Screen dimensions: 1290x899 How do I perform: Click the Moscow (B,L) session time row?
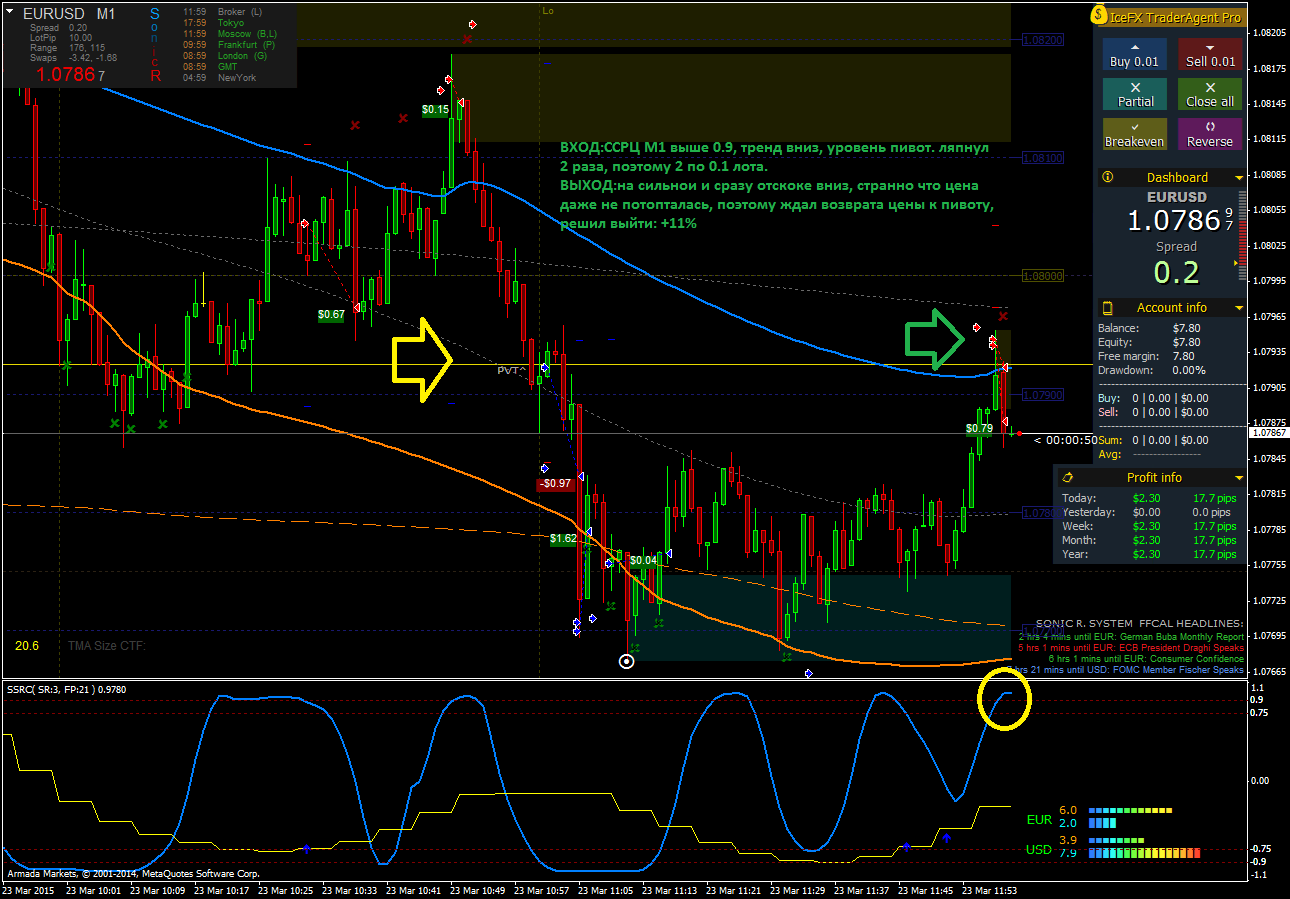click(x=231, y=34)
